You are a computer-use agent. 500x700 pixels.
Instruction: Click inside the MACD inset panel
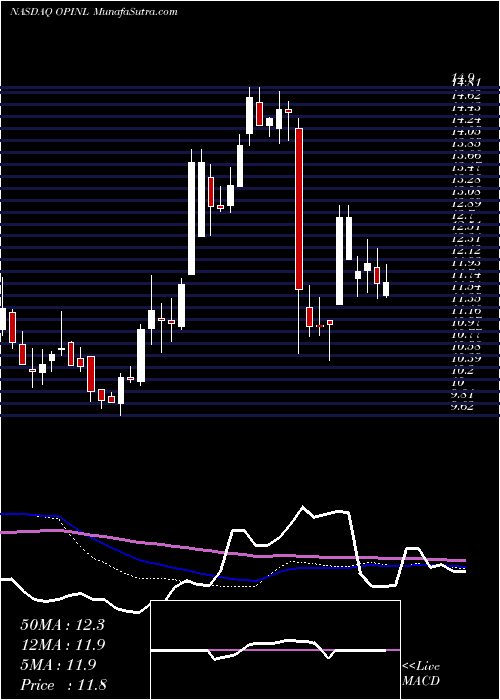[x=276, y=650]
